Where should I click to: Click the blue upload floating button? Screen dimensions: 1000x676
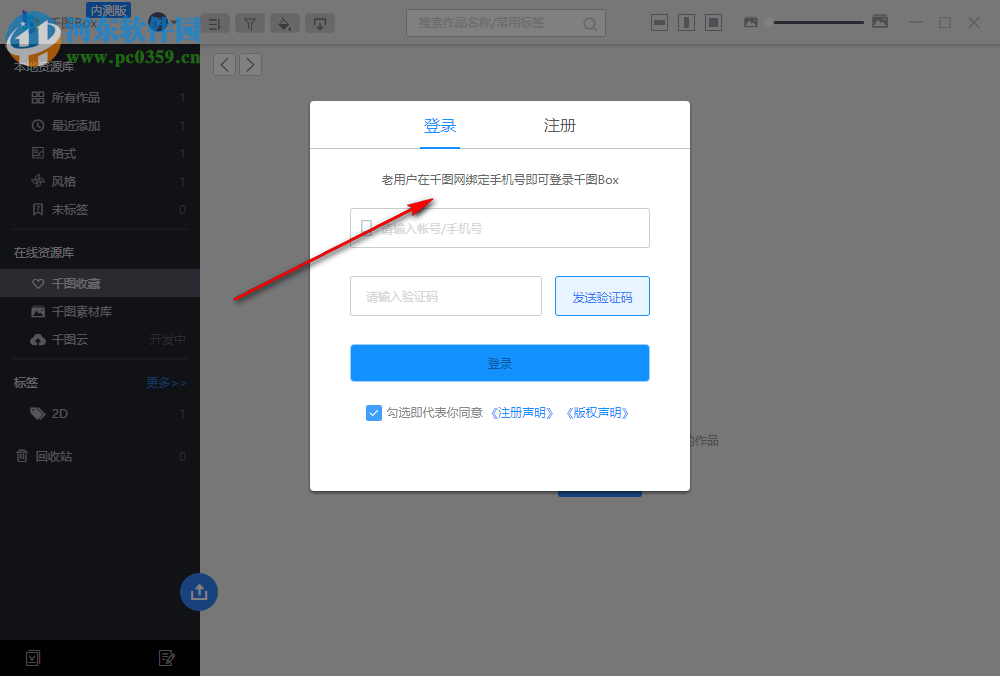point(198,592)
